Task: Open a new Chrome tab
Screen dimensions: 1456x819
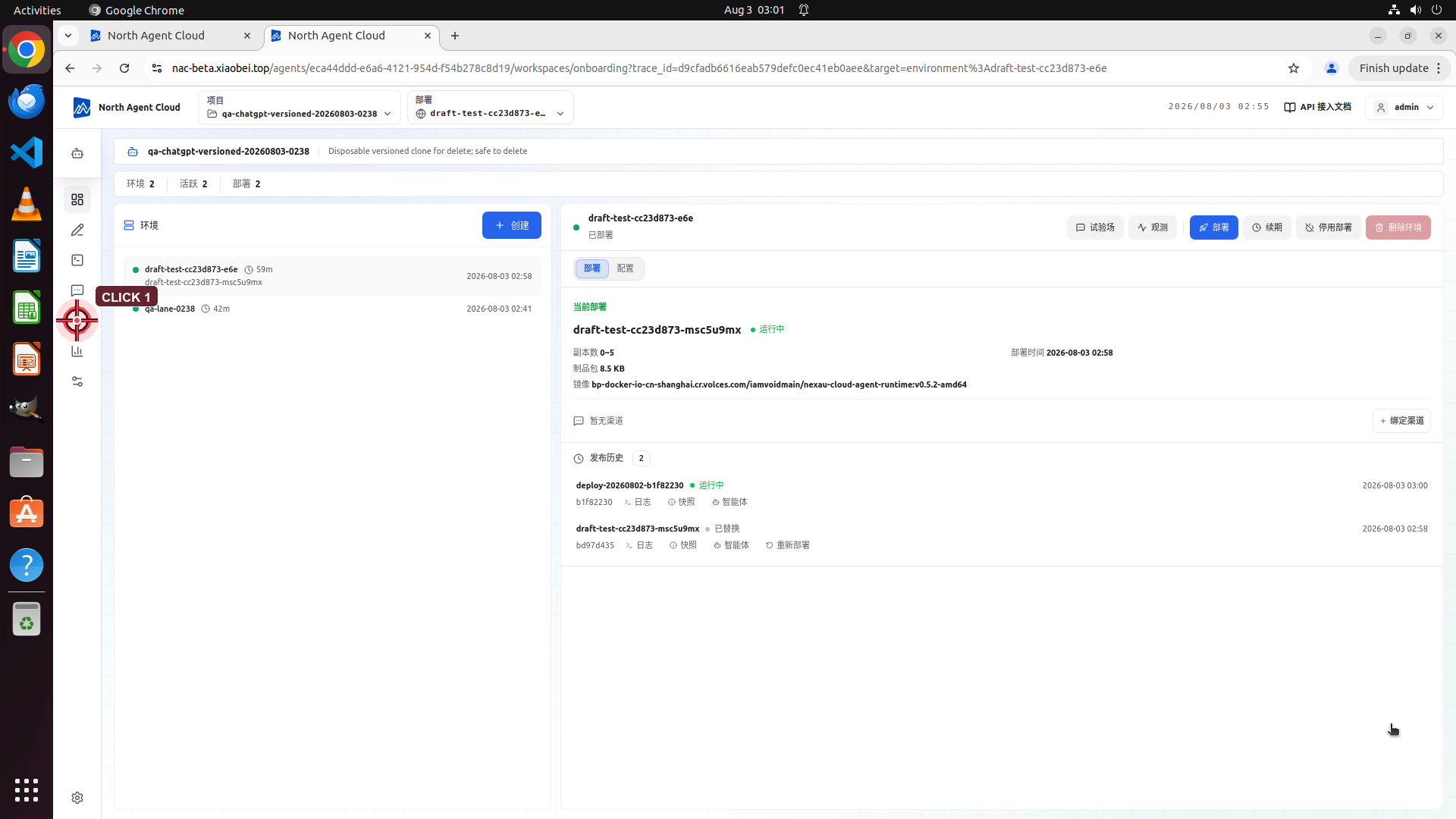Action: coord(455,36)
